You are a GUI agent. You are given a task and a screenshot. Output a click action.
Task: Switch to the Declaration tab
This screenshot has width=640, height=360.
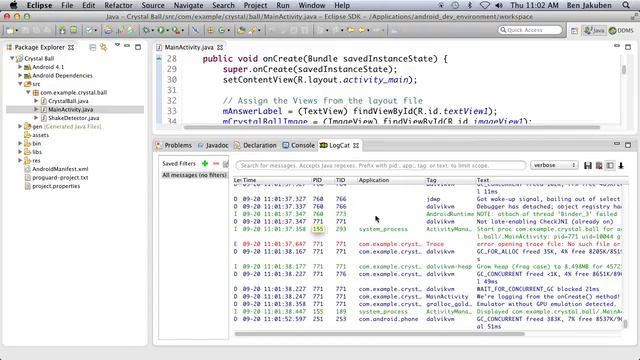[256, 145]
